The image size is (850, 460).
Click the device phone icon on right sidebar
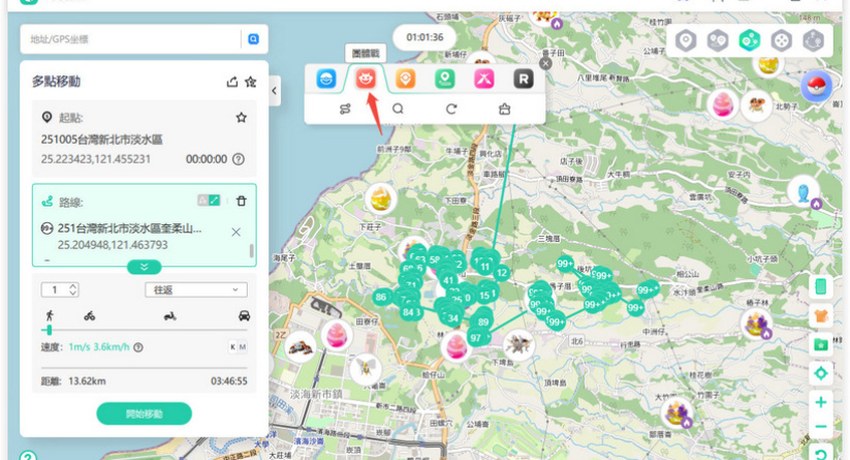(x=821, y=287)
